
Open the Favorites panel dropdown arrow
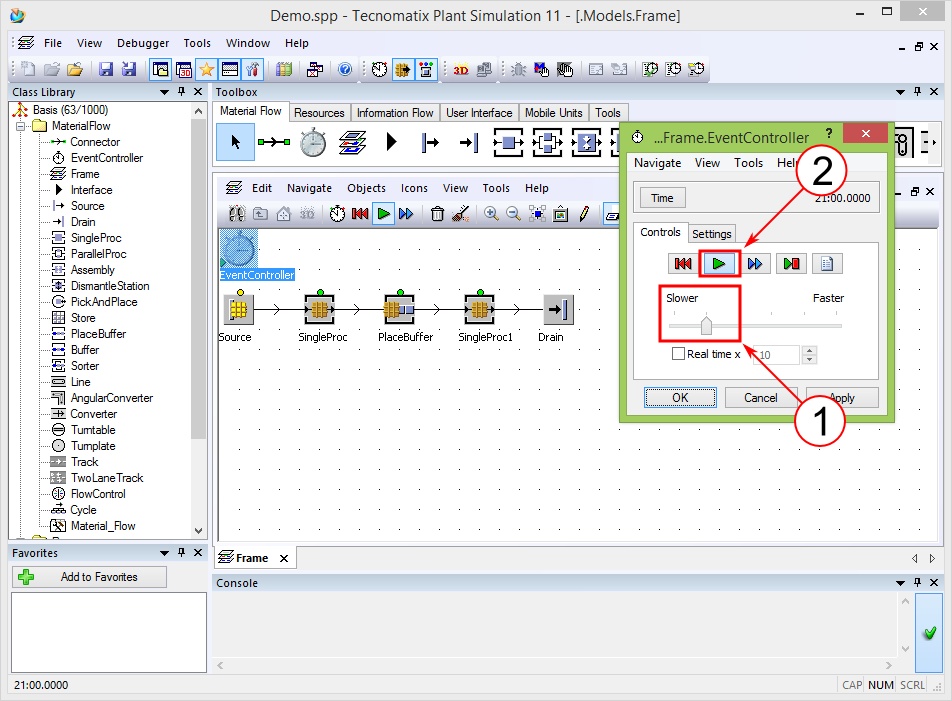tap(164, 553)
